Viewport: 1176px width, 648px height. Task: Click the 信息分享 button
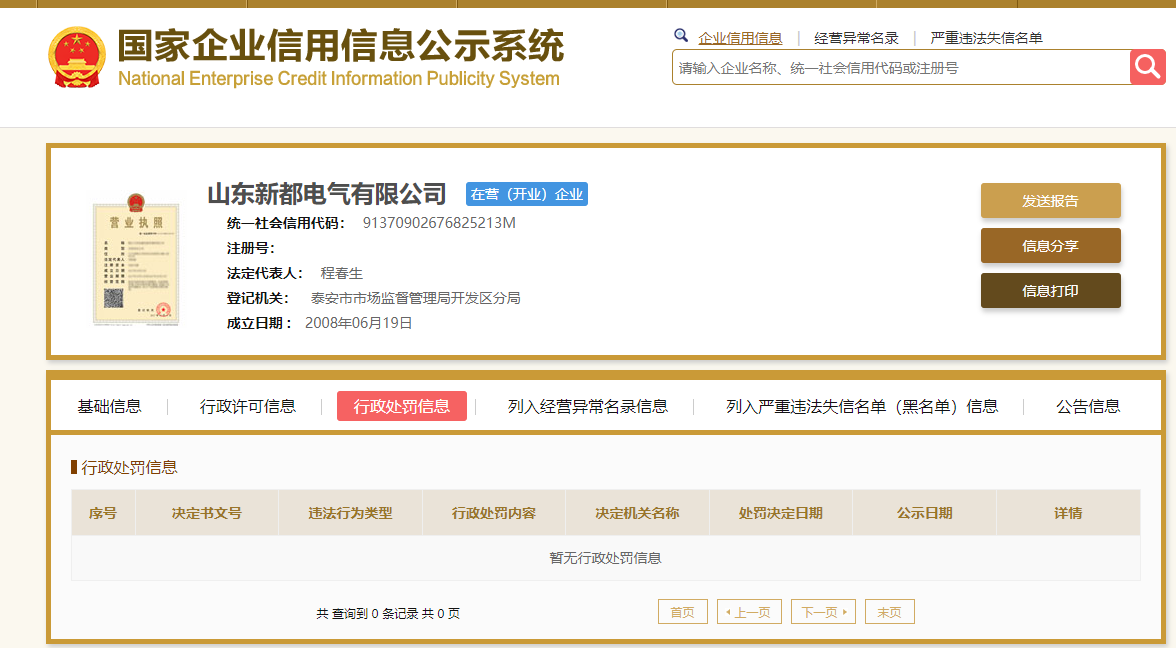(1051, 246)
